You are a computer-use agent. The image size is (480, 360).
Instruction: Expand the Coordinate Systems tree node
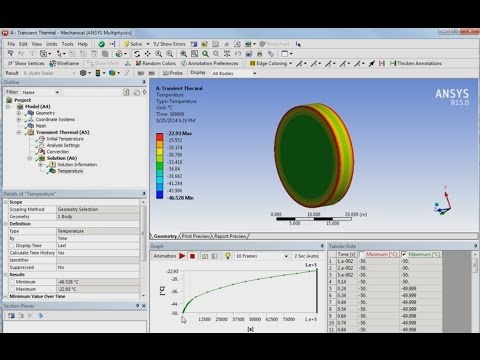[x=19, y=120]
